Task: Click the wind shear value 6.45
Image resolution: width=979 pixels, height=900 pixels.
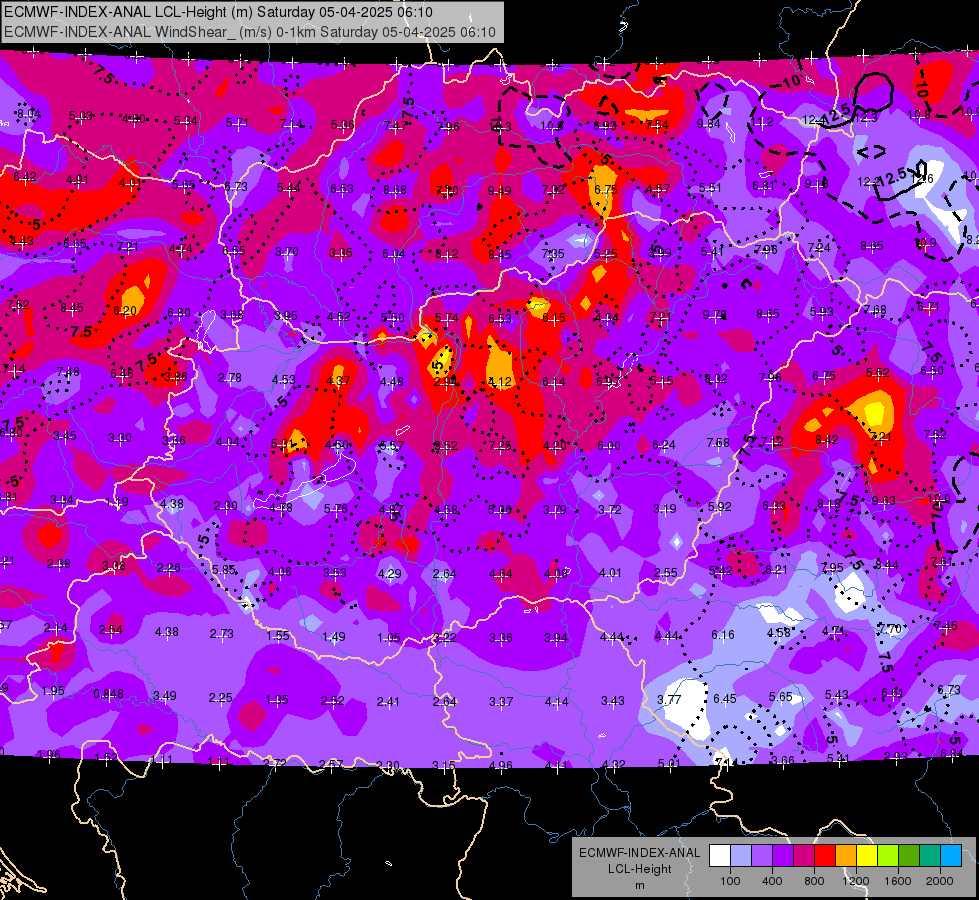Action: point(725,698)
